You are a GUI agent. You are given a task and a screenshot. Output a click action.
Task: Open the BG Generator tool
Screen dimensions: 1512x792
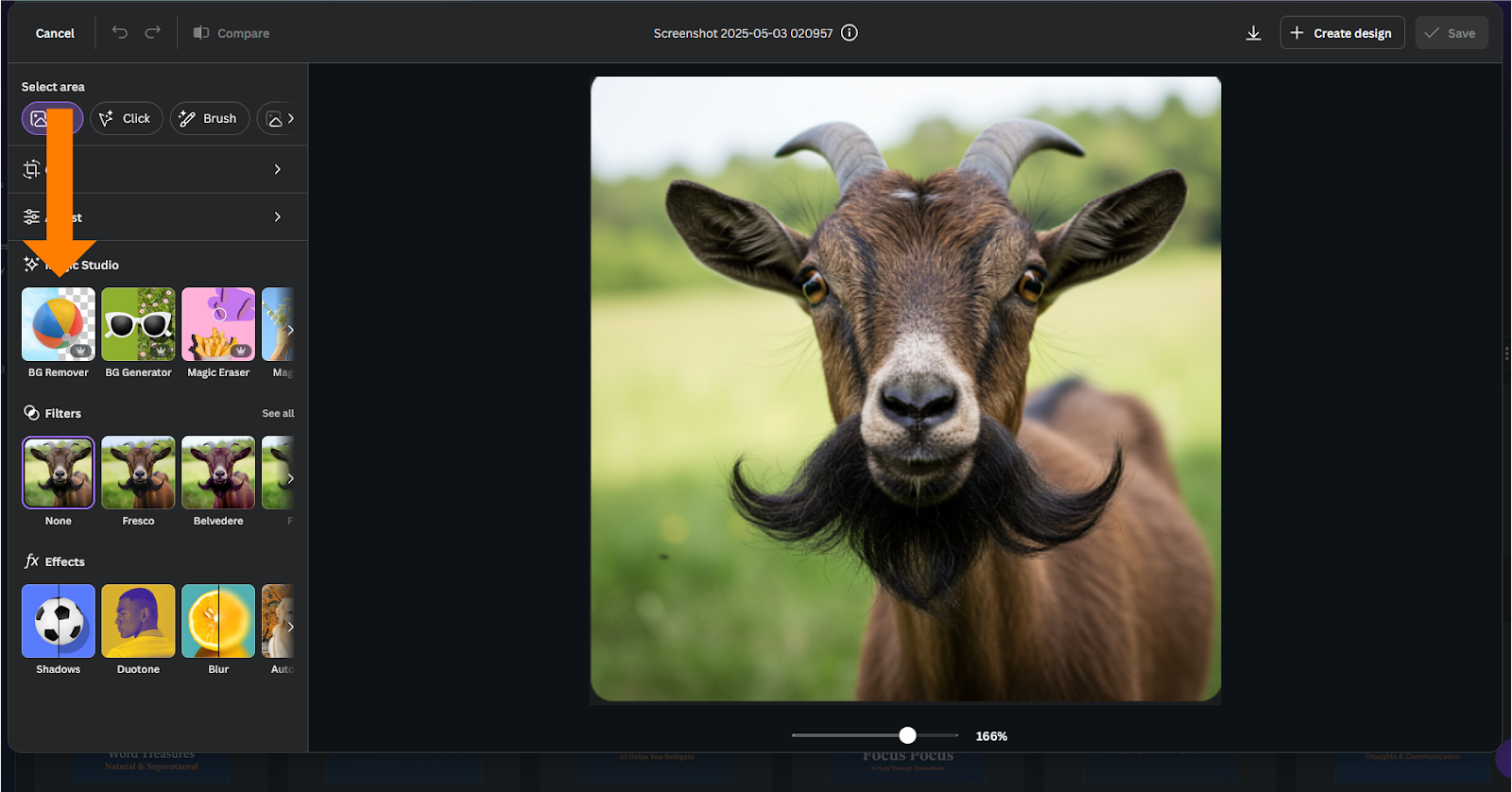[138, 324]
